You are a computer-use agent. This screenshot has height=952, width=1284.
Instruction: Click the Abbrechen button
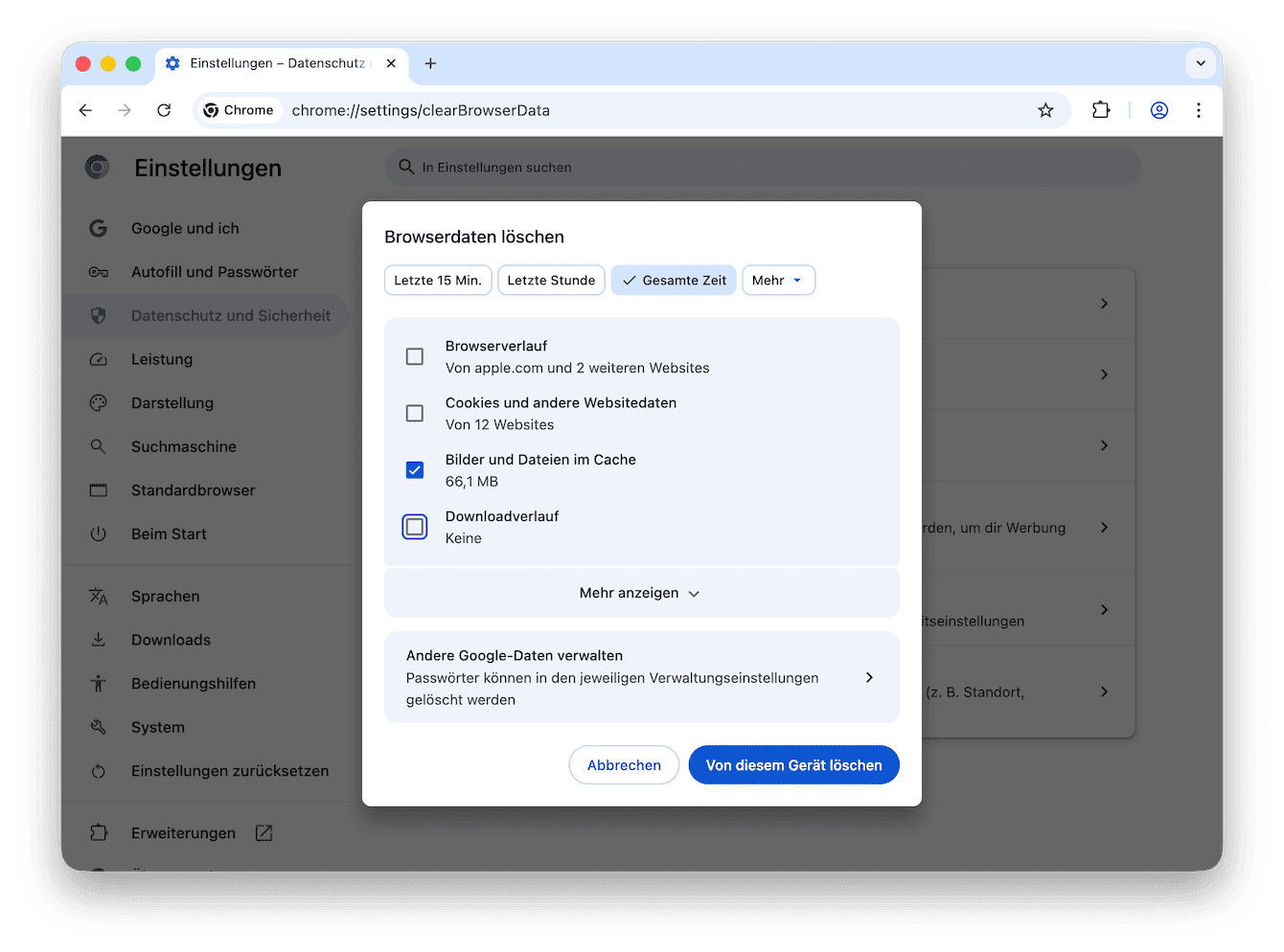624,764
